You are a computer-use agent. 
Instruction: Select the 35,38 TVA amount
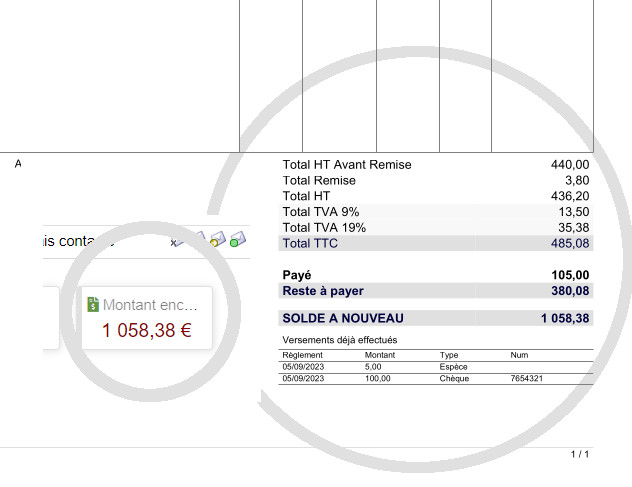click(574, 227)
